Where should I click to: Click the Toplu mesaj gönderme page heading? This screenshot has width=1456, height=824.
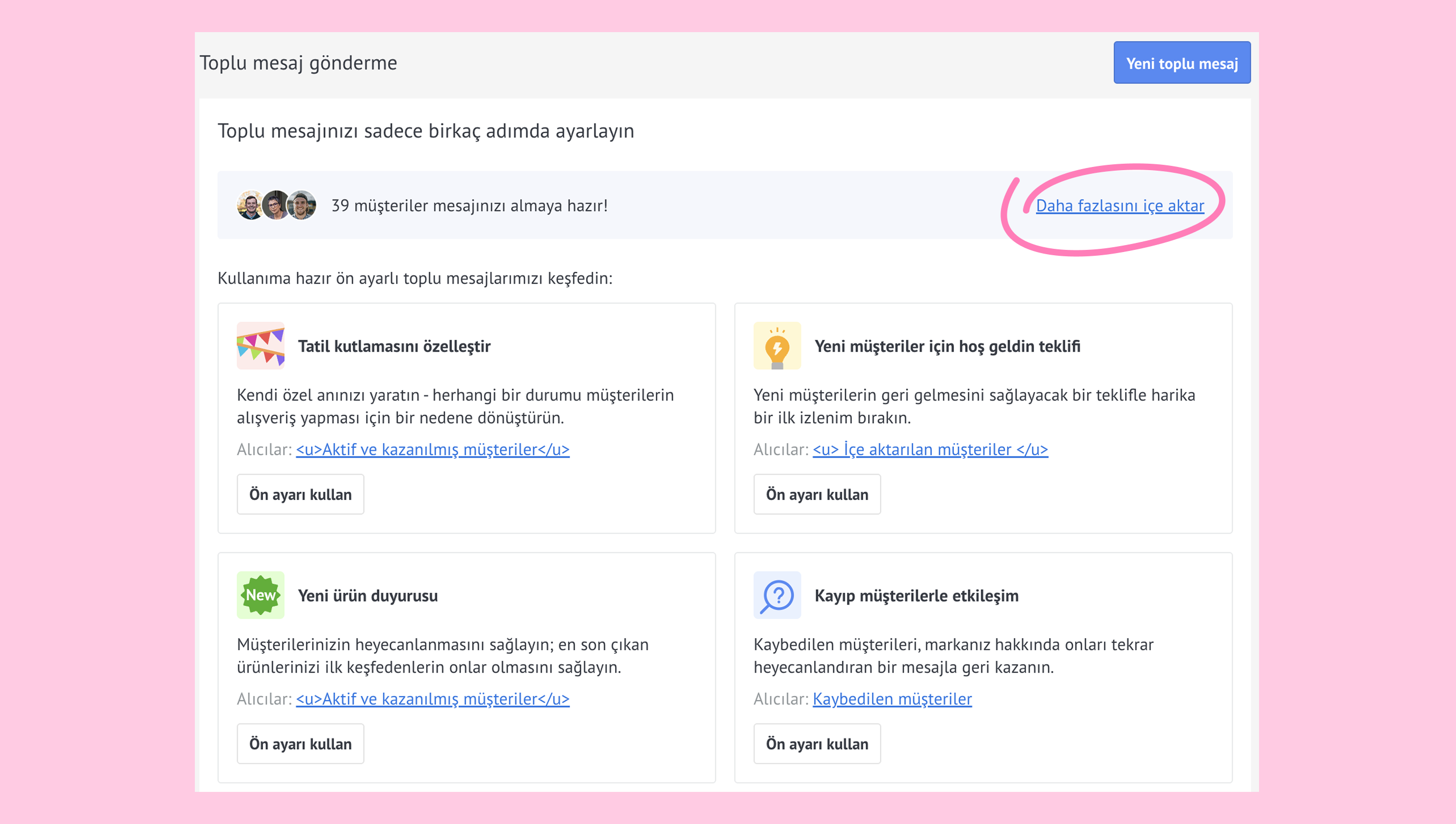click(x=298, y=63)
